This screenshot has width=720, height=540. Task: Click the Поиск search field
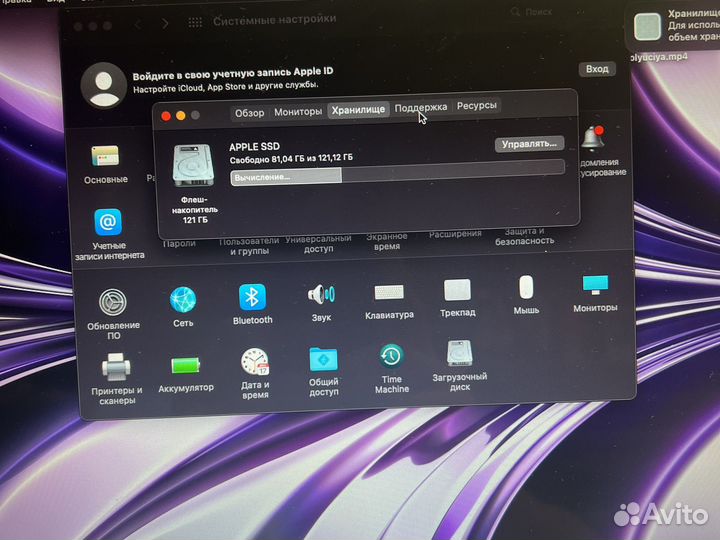click(x=538, y=12)
